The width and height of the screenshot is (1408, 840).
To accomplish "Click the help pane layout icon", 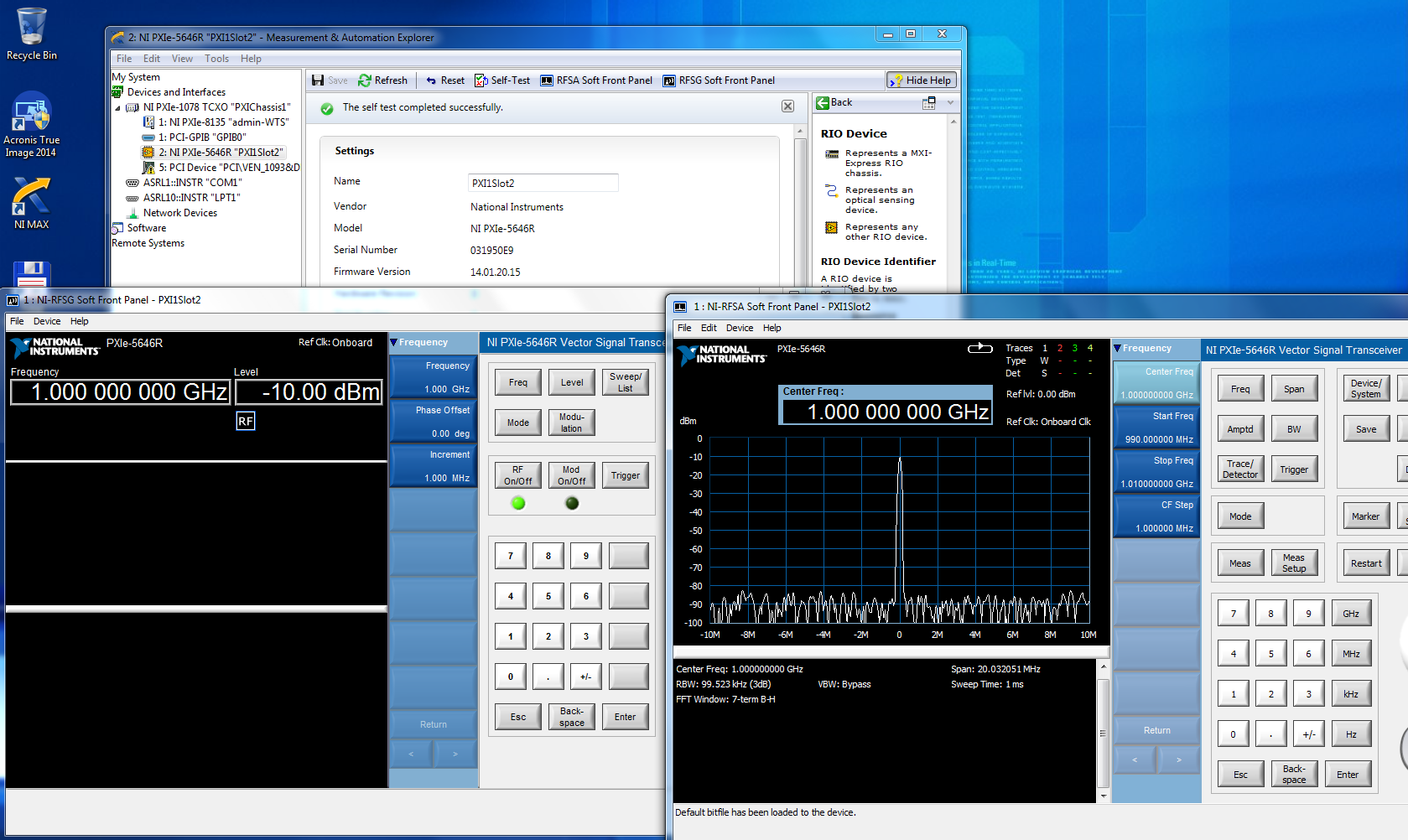I will click(928, 103).
